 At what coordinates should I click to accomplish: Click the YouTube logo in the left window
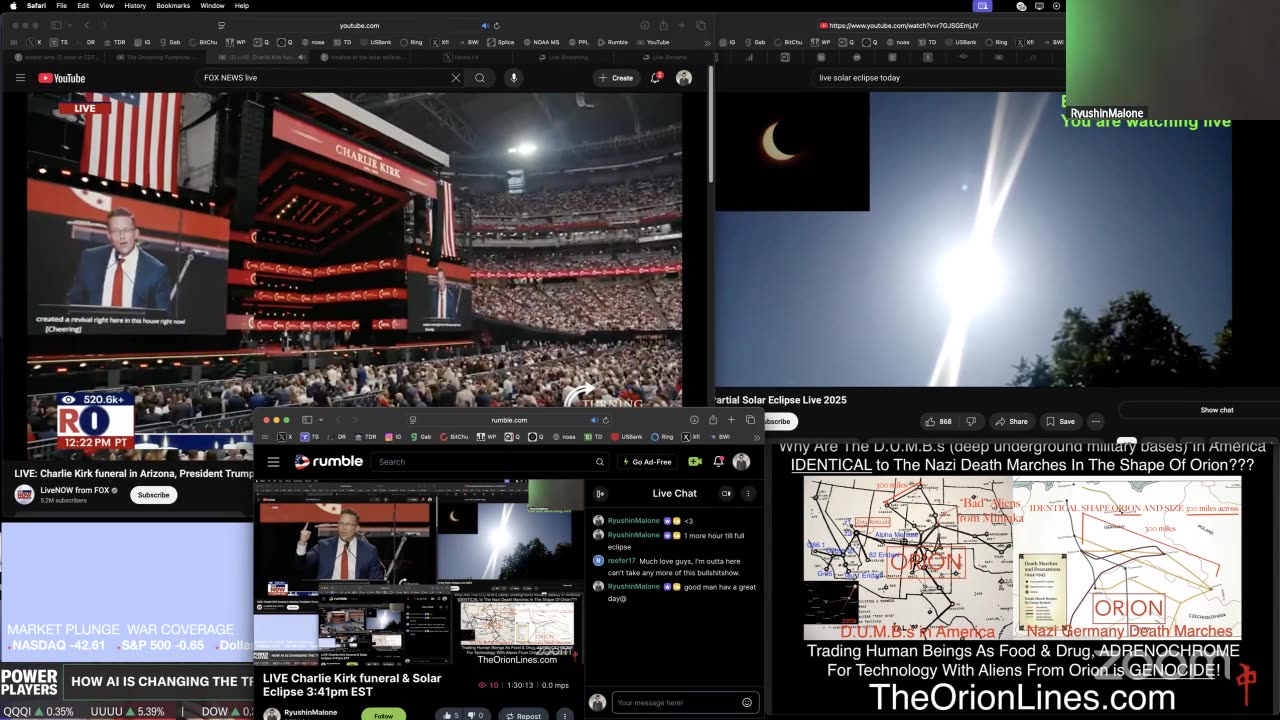coord(62,78)
